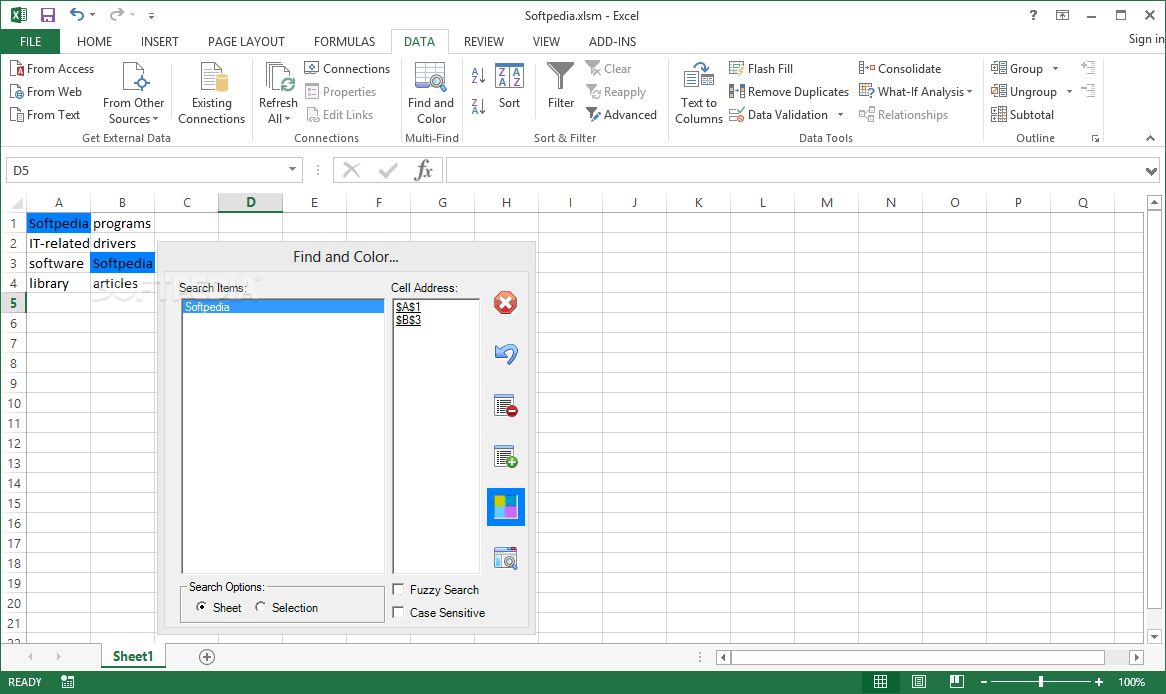The width and height of the screenshot is (1166, 694).
Task: Open the FILE tab
Action: (x=30, y=42)
